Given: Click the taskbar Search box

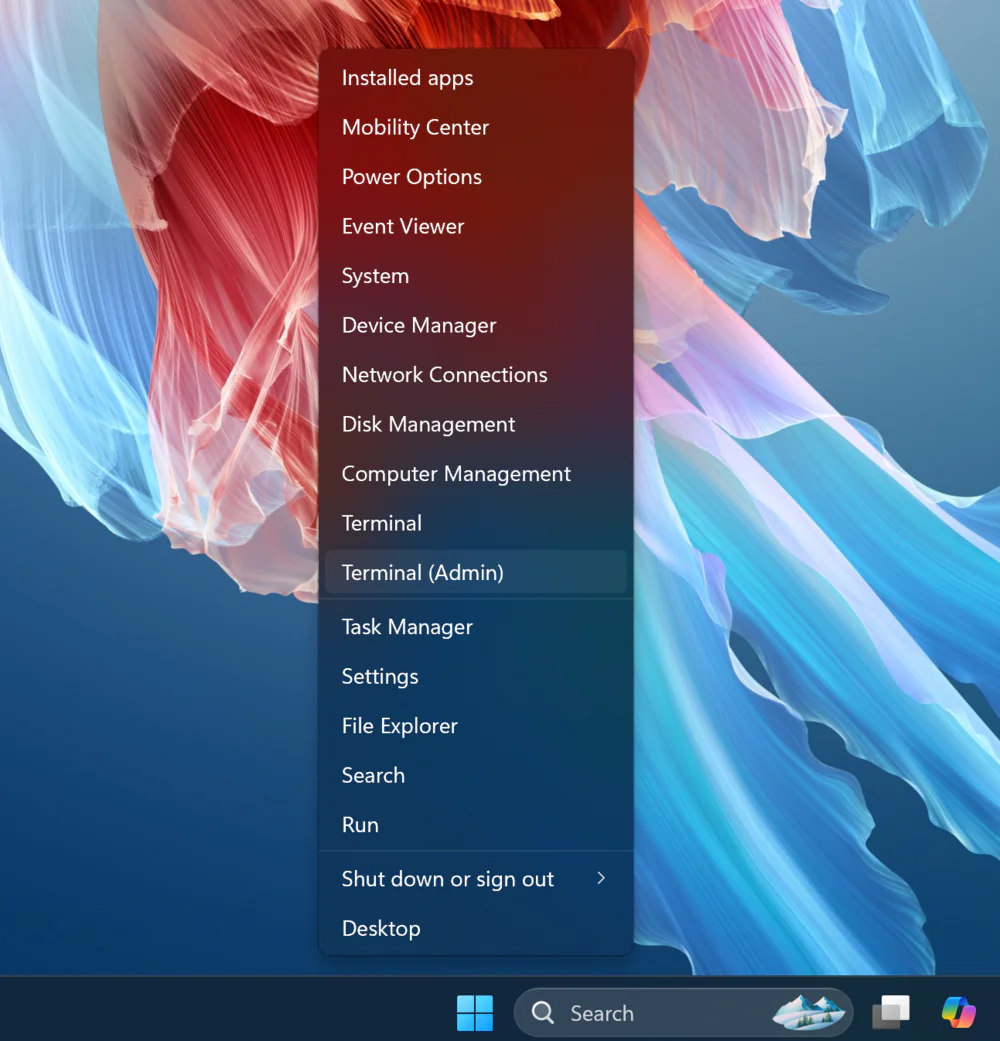Looking at the screenshot, I should pos(683,1012).
